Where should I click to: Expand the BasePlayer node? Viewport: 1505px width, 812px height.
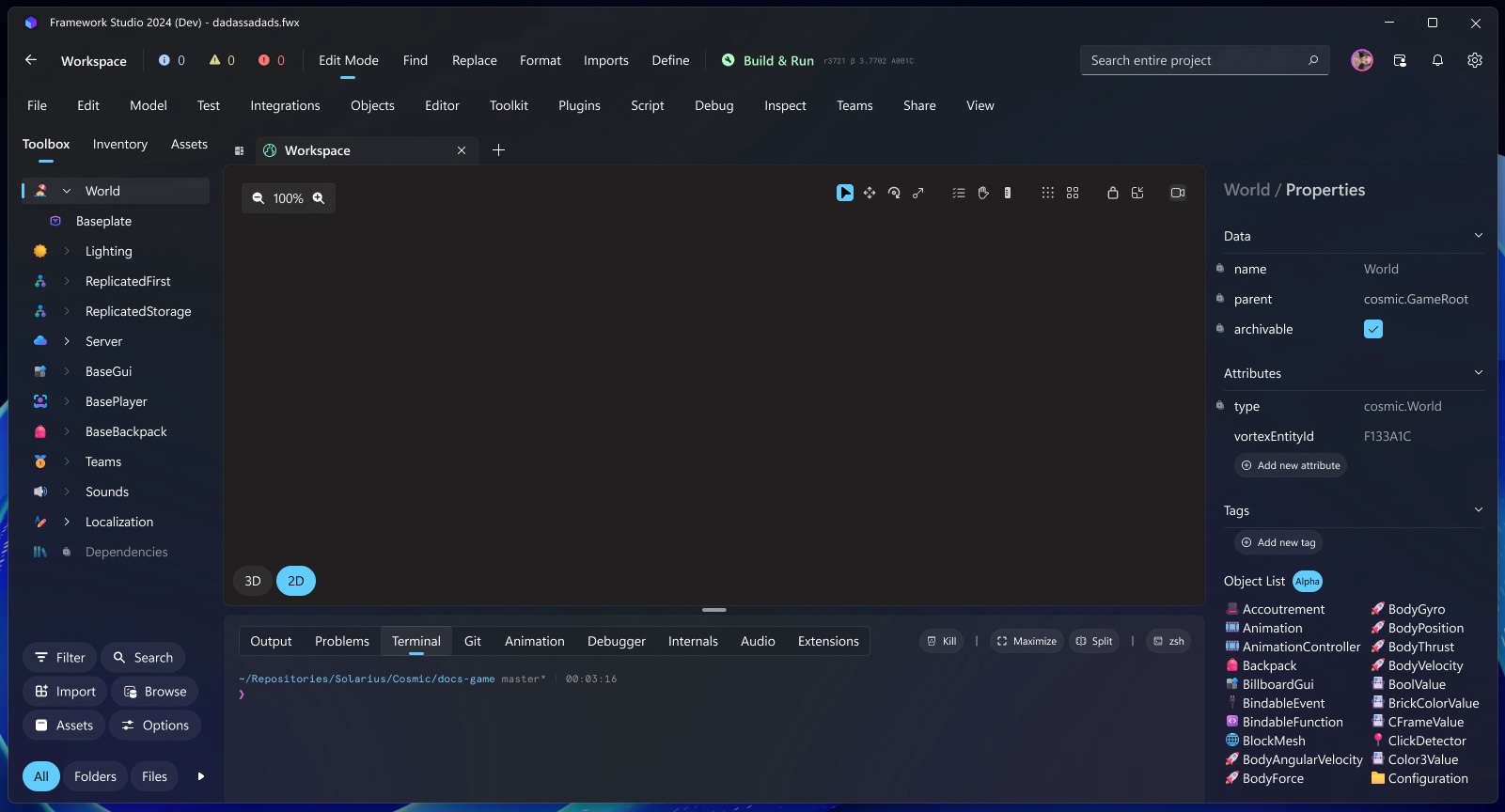pyautogui.click(x=67, y=401)
